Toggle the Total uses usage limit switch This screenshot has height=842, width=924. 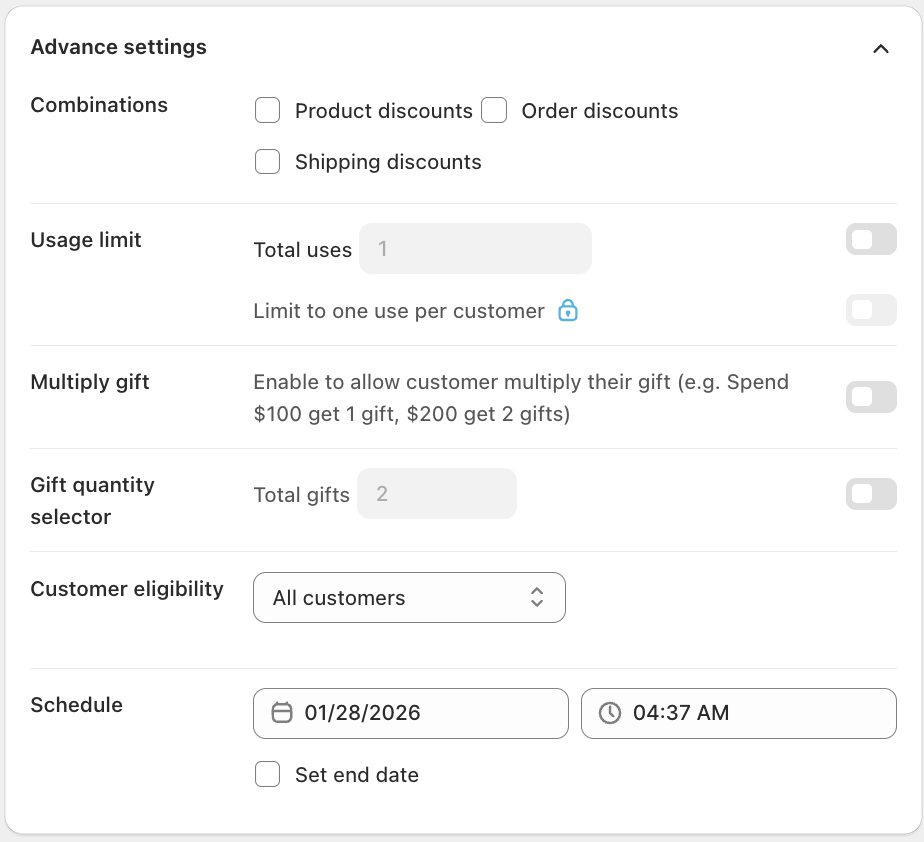[x=871, y=239]
